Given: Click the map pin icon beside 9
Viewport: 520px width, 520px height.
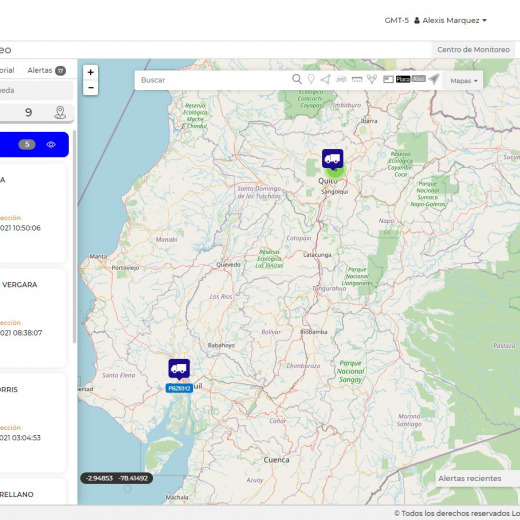Looking at the screenshot, I should (x=60, y=112).
